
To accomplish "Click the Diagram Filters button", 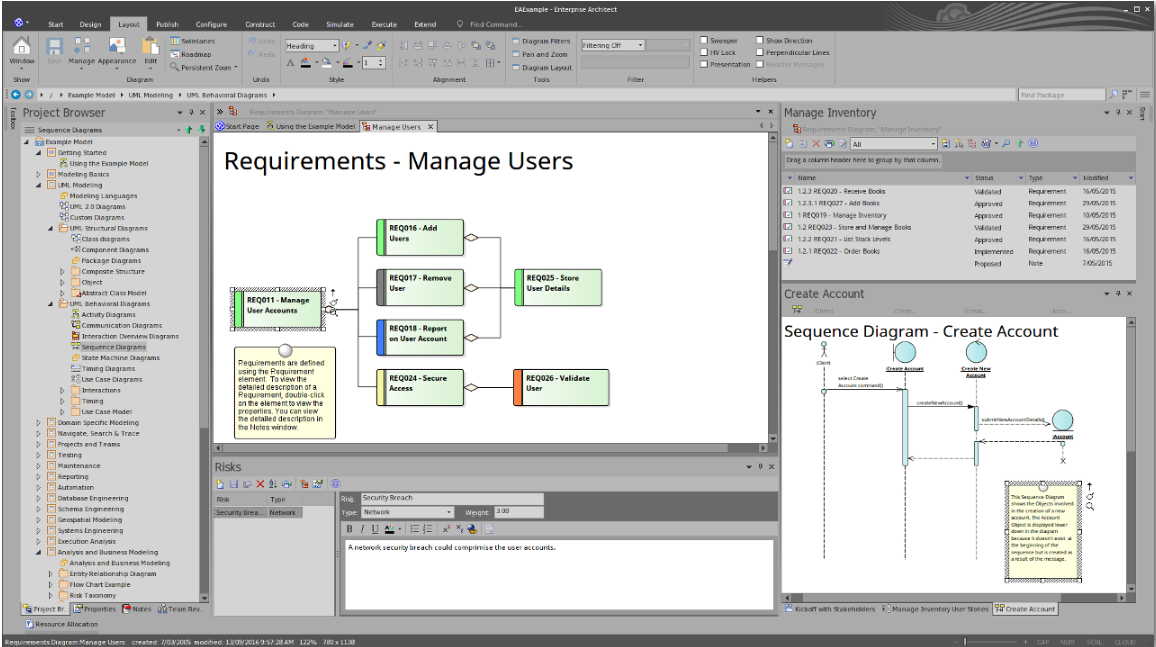I will [x=541, y=41].
